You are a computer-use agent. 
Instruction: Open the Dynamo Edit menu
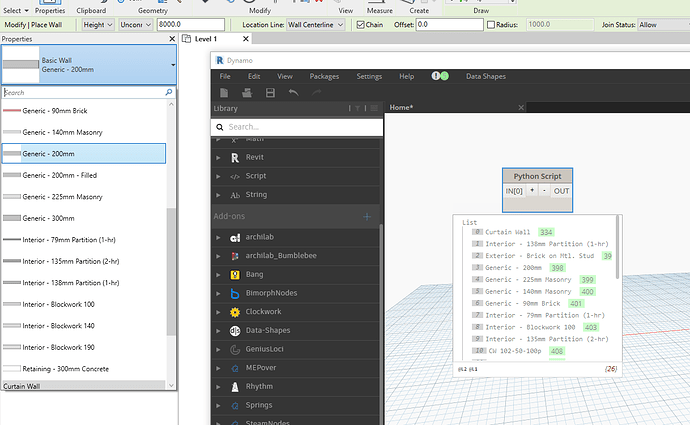click(254, 76)
